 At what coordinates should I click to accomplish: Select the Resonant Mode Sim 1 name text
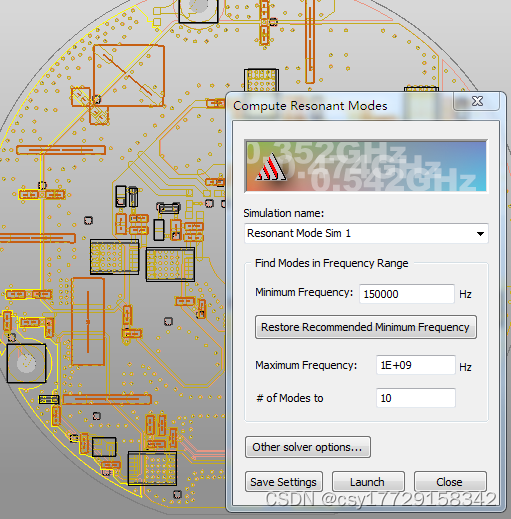pyautogui.click(x=299, y=233)
